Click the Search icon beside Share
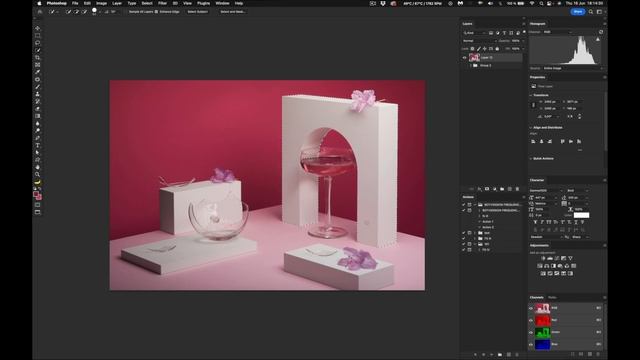 click(591, 12)
